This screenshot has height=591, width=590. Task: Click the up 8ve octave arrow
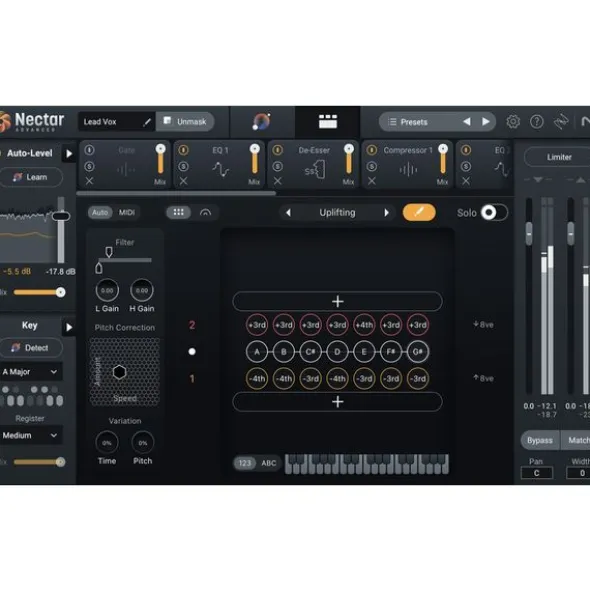pos(483,378)
